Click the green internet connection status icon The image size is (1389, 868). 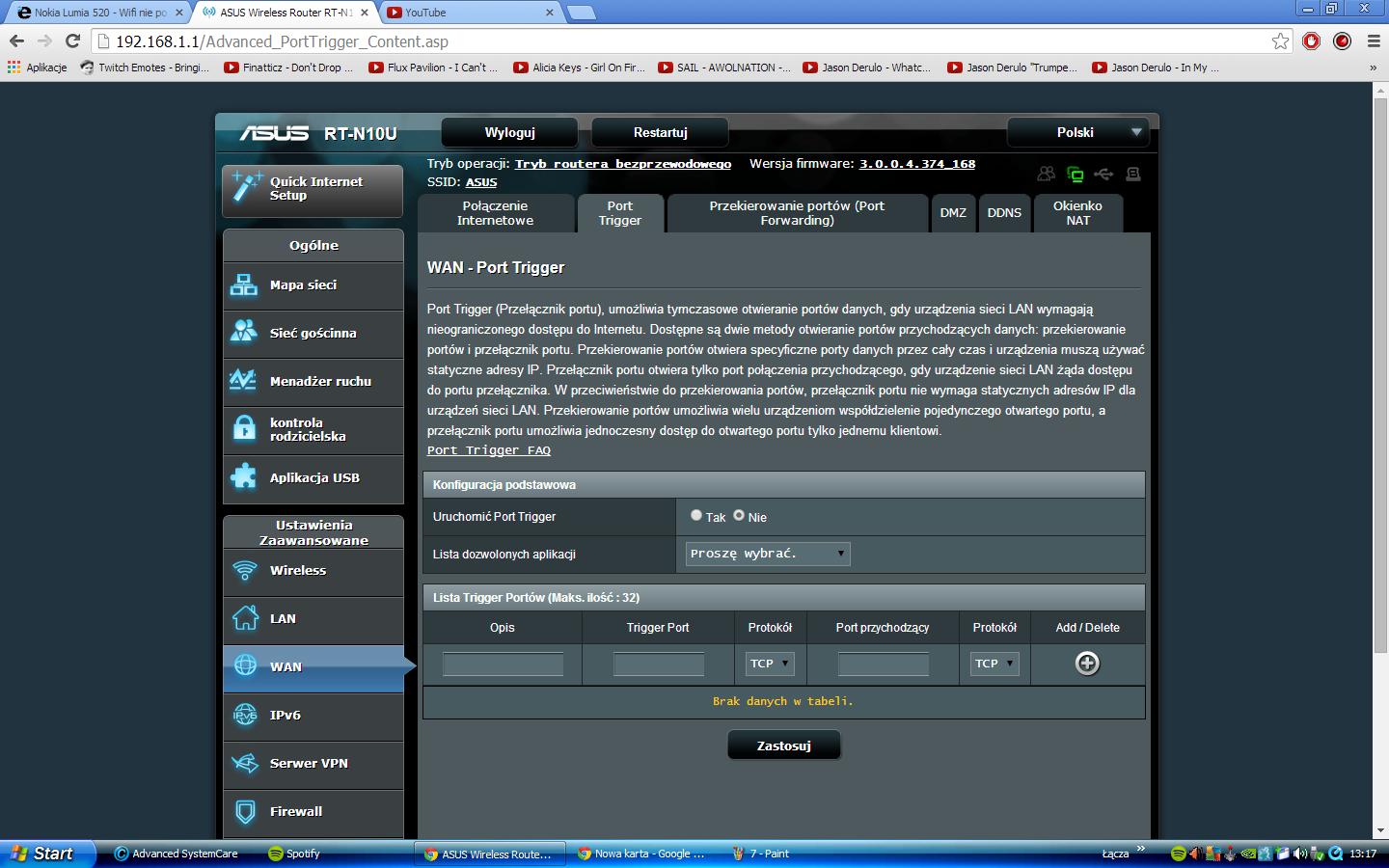1076,174
